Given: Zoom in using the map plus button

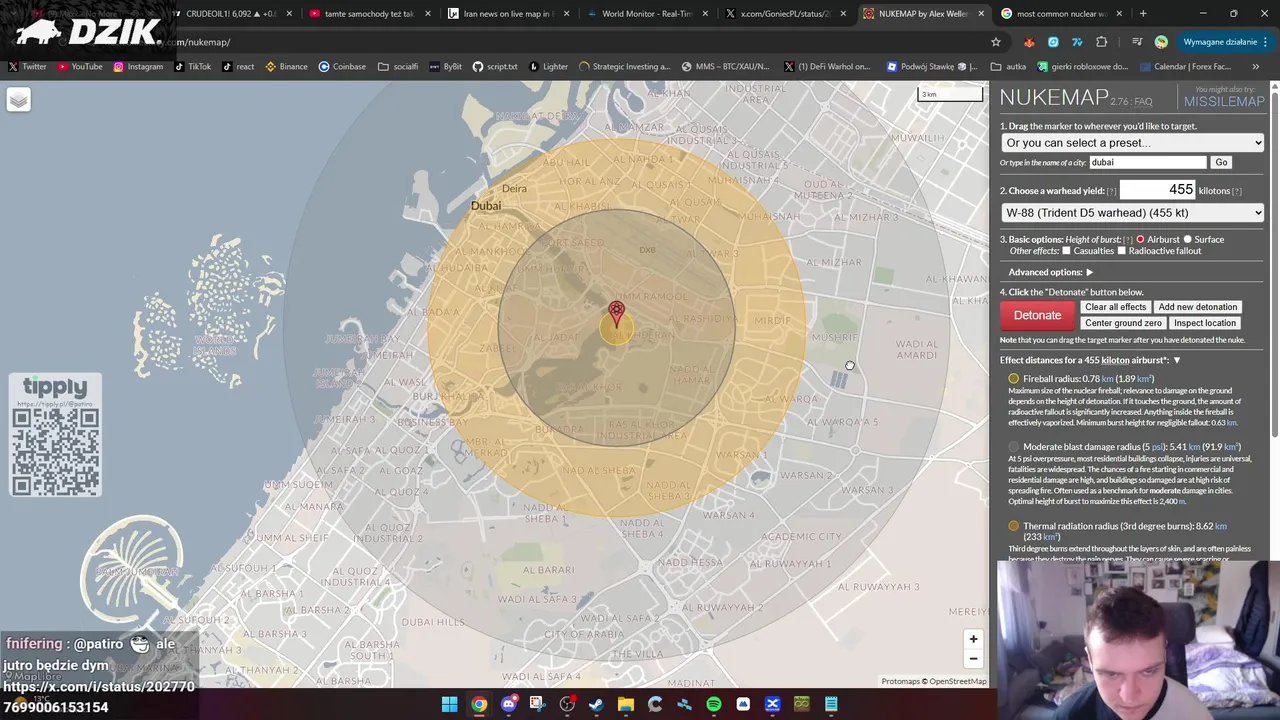Looking at the screenshot, I should (973, 639).
